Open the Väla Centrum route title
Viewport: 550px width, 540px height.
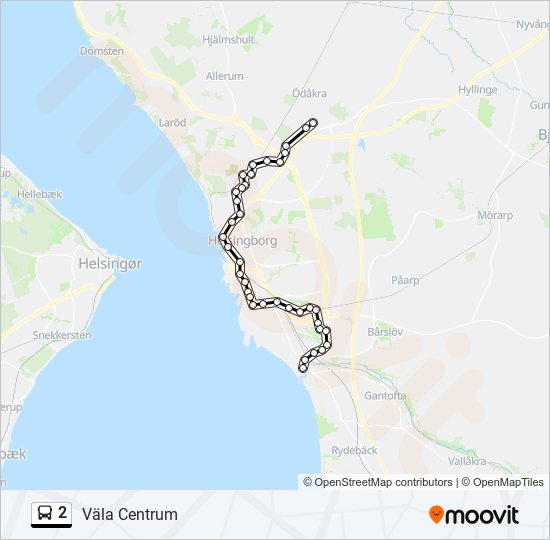click(130, 515)
